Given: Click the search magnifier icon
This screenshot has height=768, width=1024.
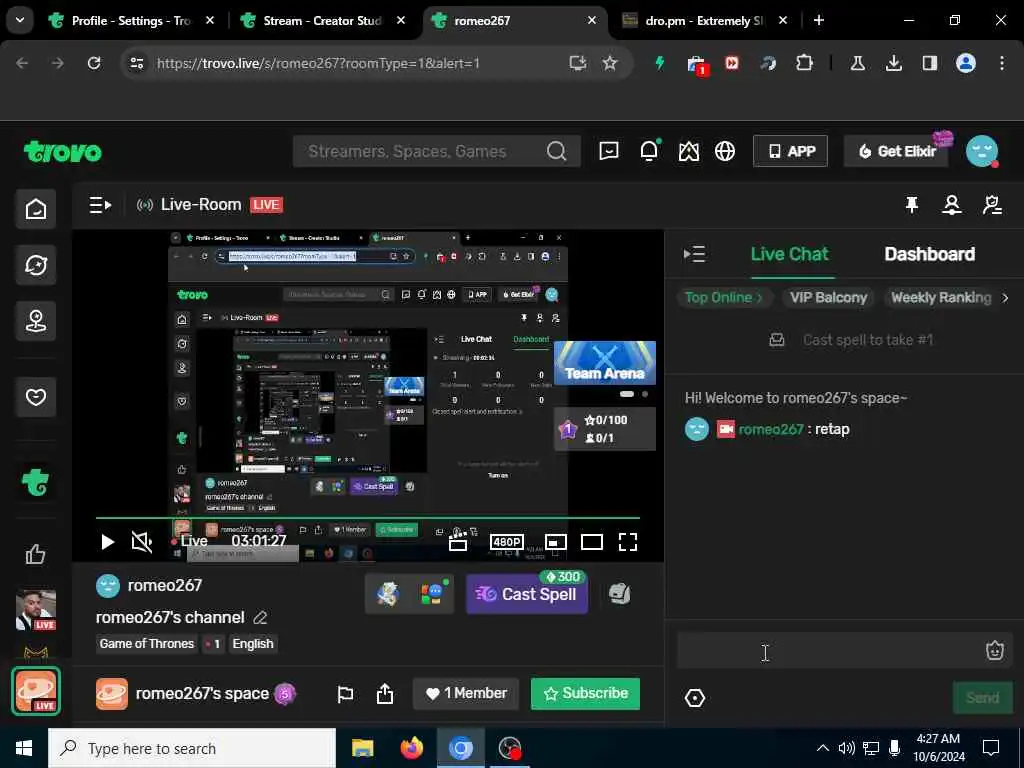Looking at the screenshot, I should click(x=556, y=152).
